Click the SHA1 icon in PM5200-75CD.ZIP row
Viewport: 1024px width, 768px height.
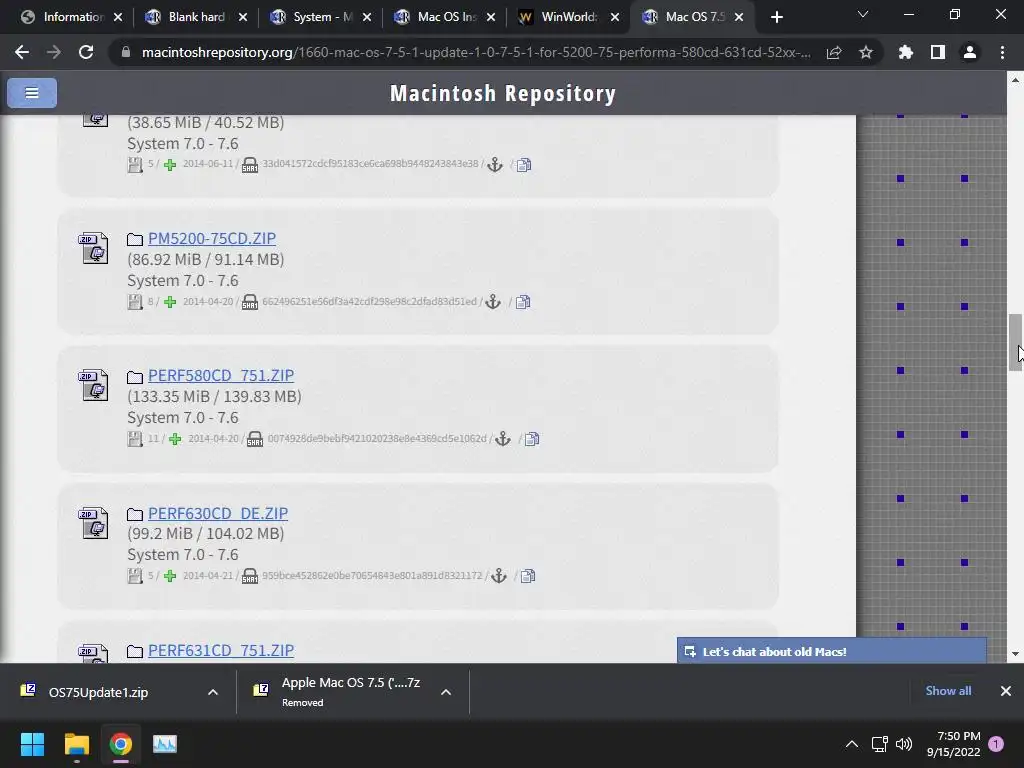249,302
